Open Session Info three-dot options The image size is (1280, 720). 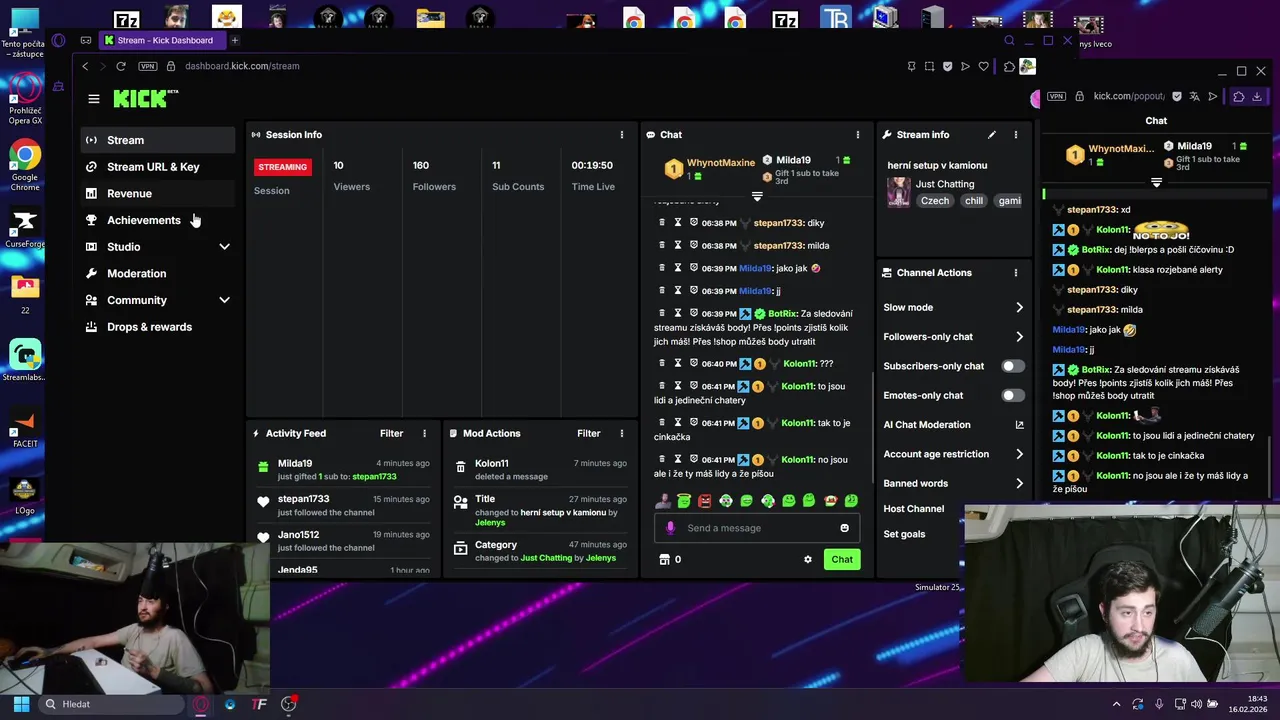click(622, 135)
